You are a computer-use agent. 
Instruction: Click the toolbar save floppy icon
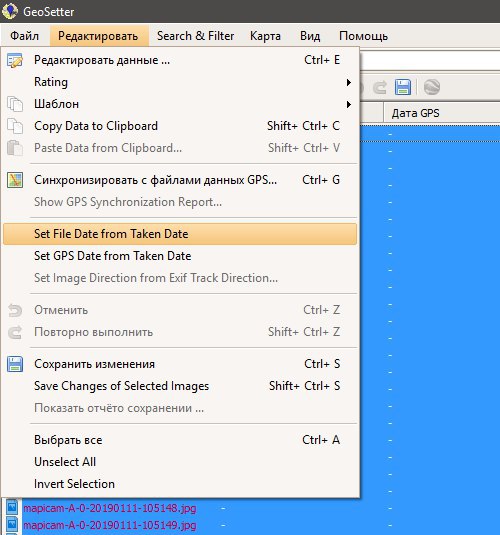(403, 87)
